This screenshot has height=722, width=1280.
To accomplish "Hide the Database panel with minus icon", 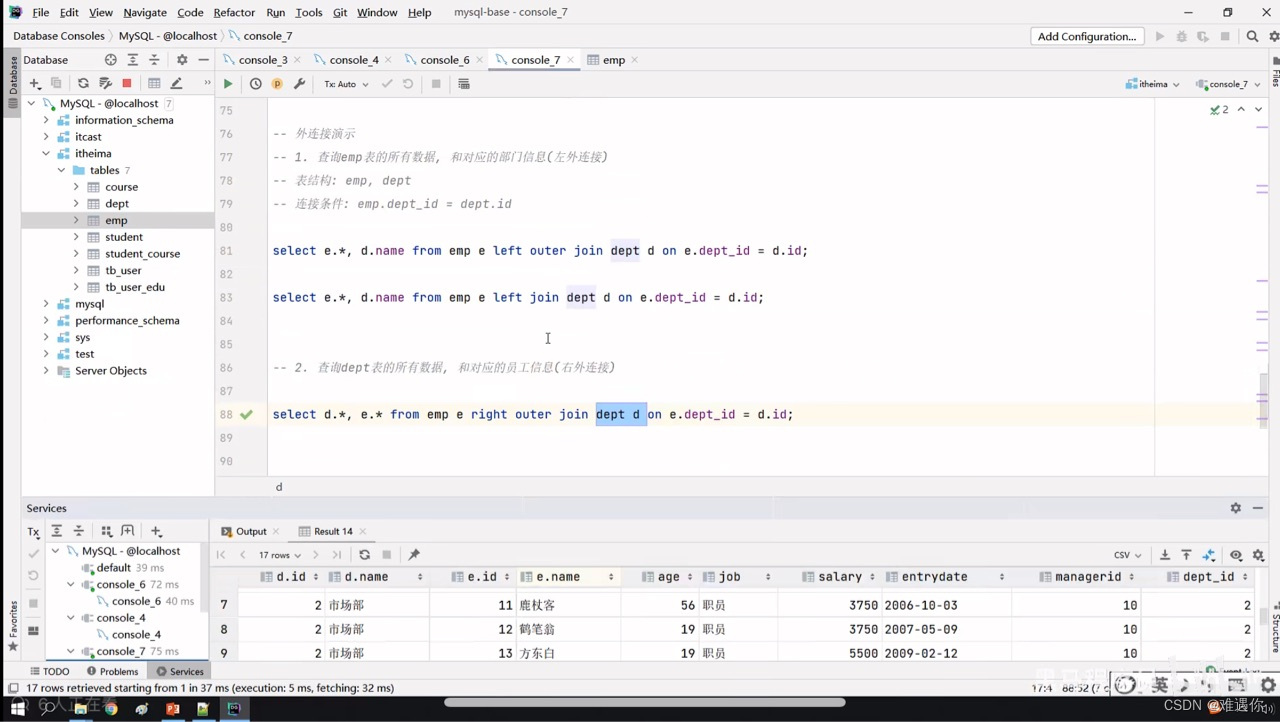I will tap(203, 60).
